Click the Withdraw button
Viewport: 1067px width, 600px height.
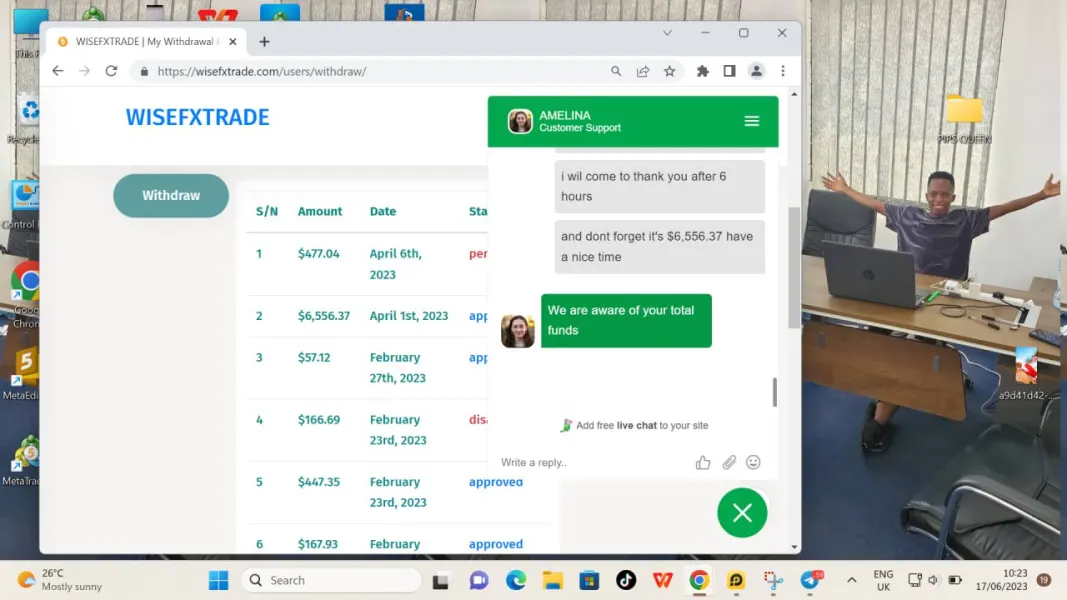click(x=171, y=195)
